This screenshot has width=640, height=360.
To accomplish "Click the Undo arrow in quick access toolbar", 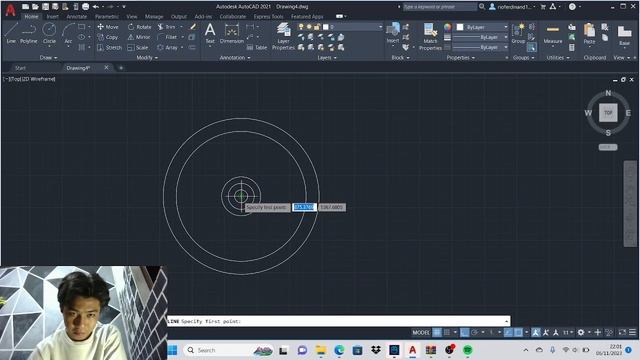I will tap(96, 7).
